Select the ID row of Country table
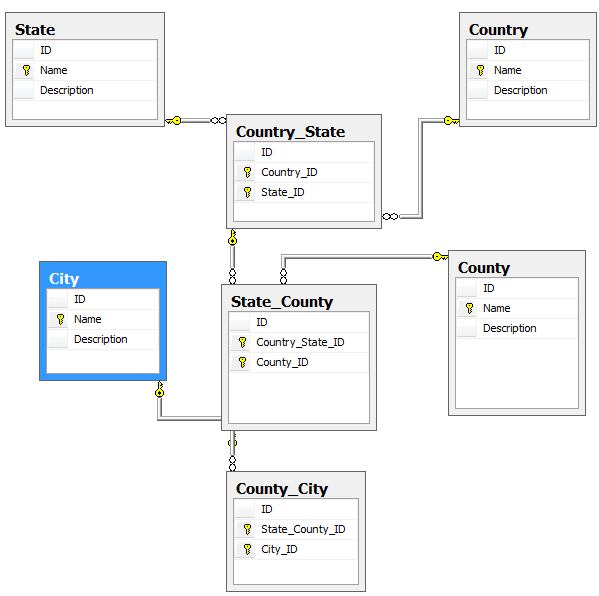Viewport: 599px width, 596px height. (528, 50)
